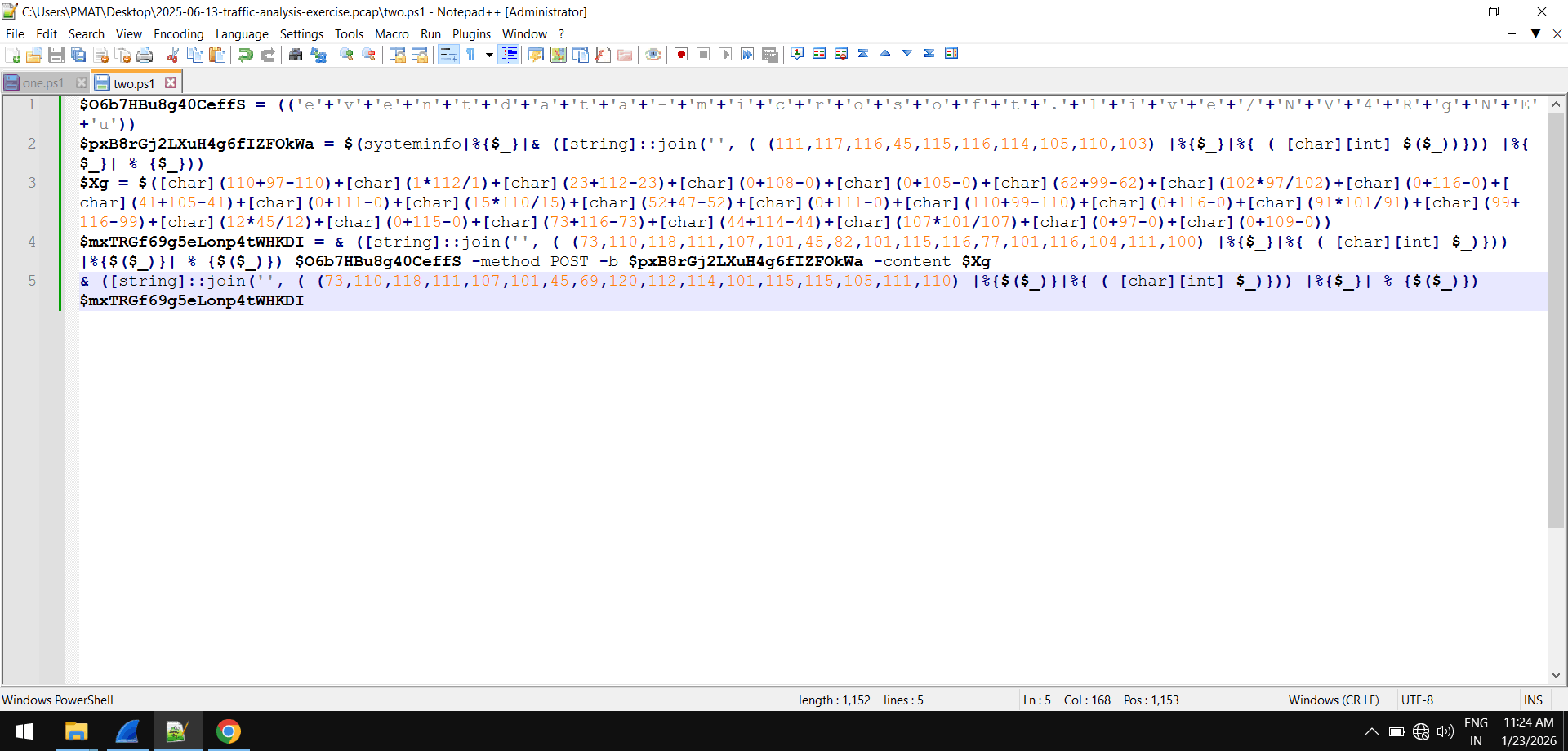Show all characters with the paragraph icon
Image resolution: width=1568 pixels, height=751 pixels.
[x=471, y=54]
